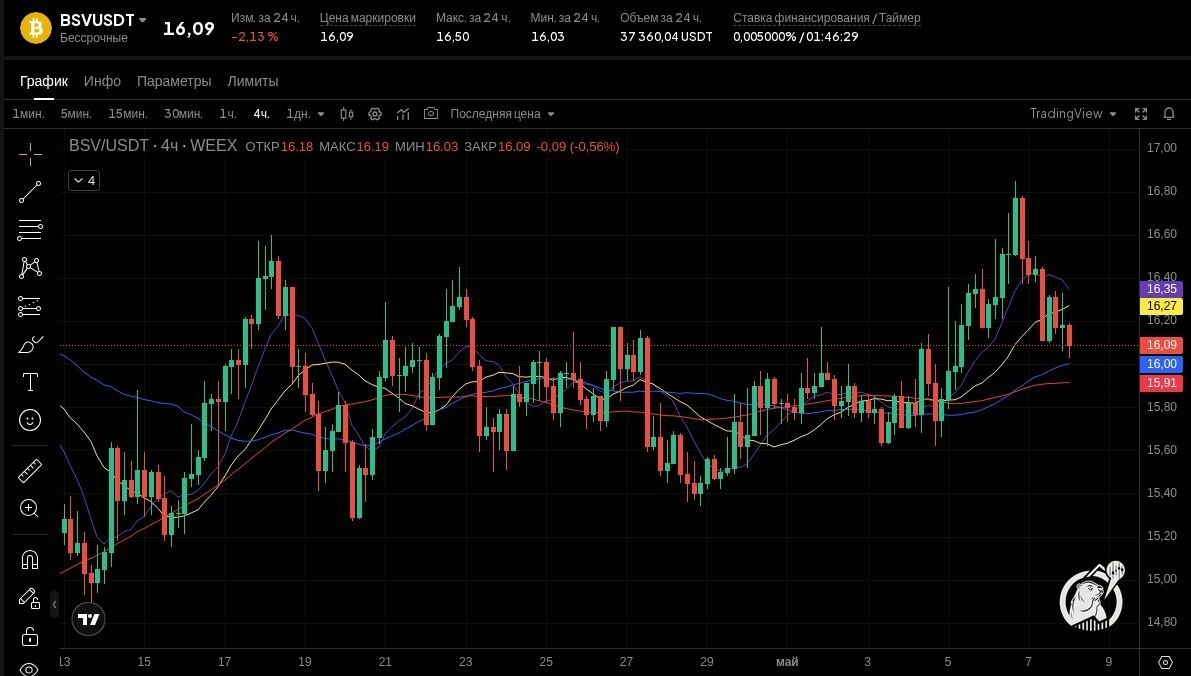Screen dimensions: 1191x676
Task: Toggle lock all drawing tools
Action: 30,636
